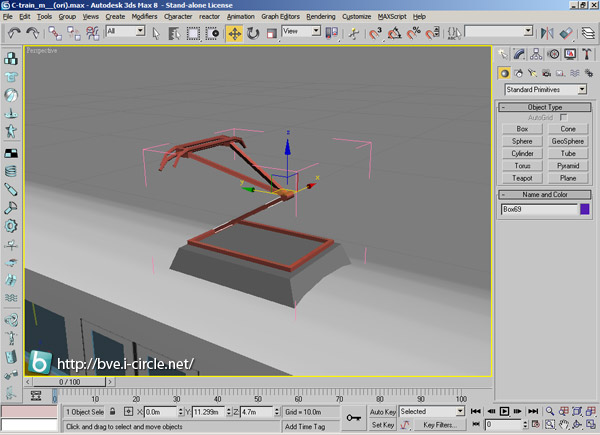
Task: Click the Teapot primitive button
Action: pyautogui.click(x=522, y=177)
